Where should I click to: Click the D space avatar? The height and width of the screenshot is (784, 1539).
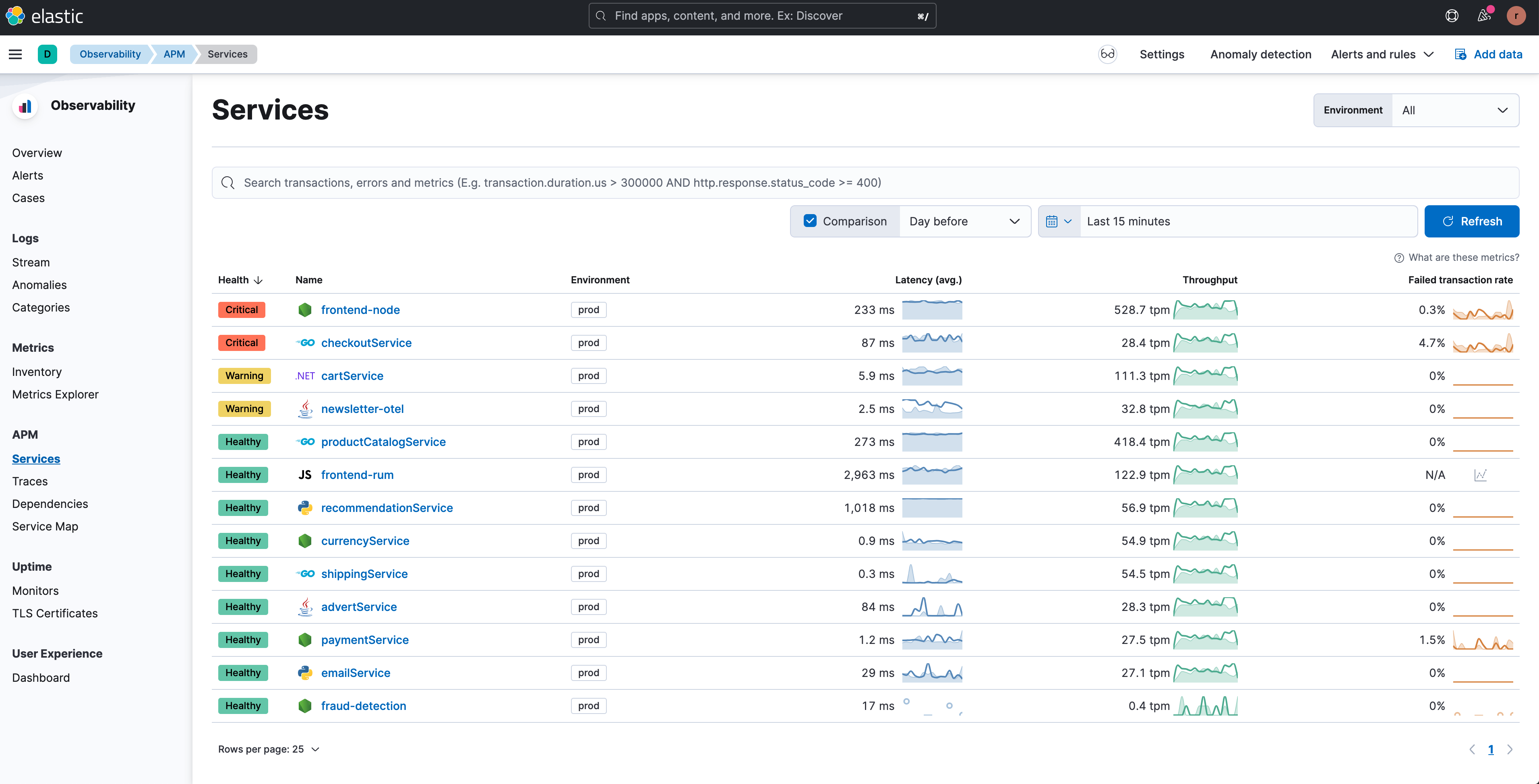(47, 54)
